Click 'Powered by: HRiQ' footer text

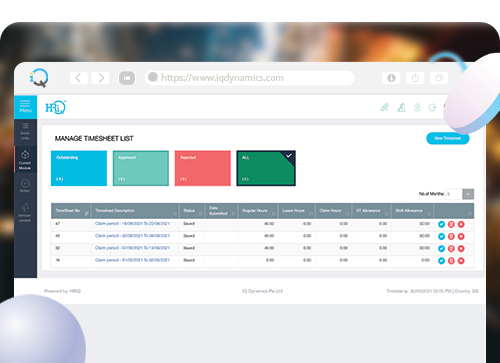62,291
